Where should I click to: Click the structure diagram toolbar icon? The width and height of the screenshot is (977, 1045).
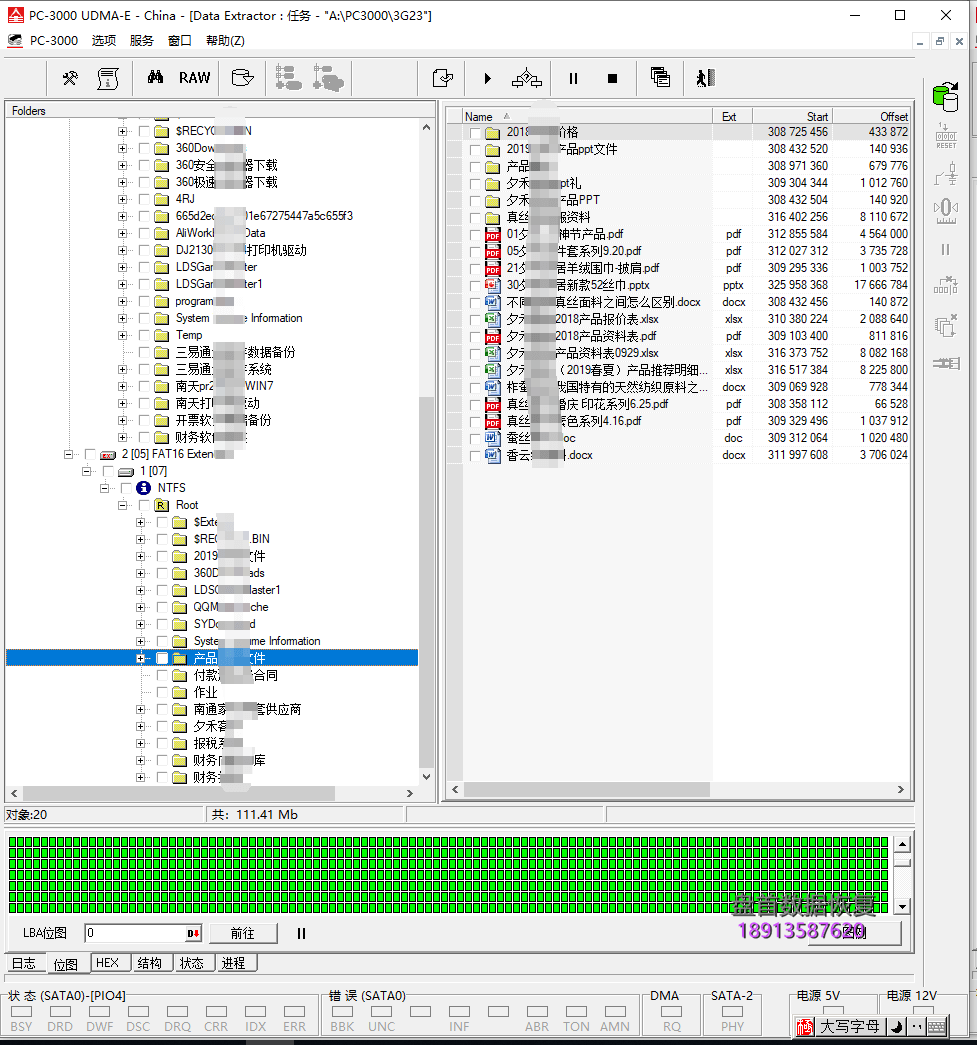click(x=526, y=79)
